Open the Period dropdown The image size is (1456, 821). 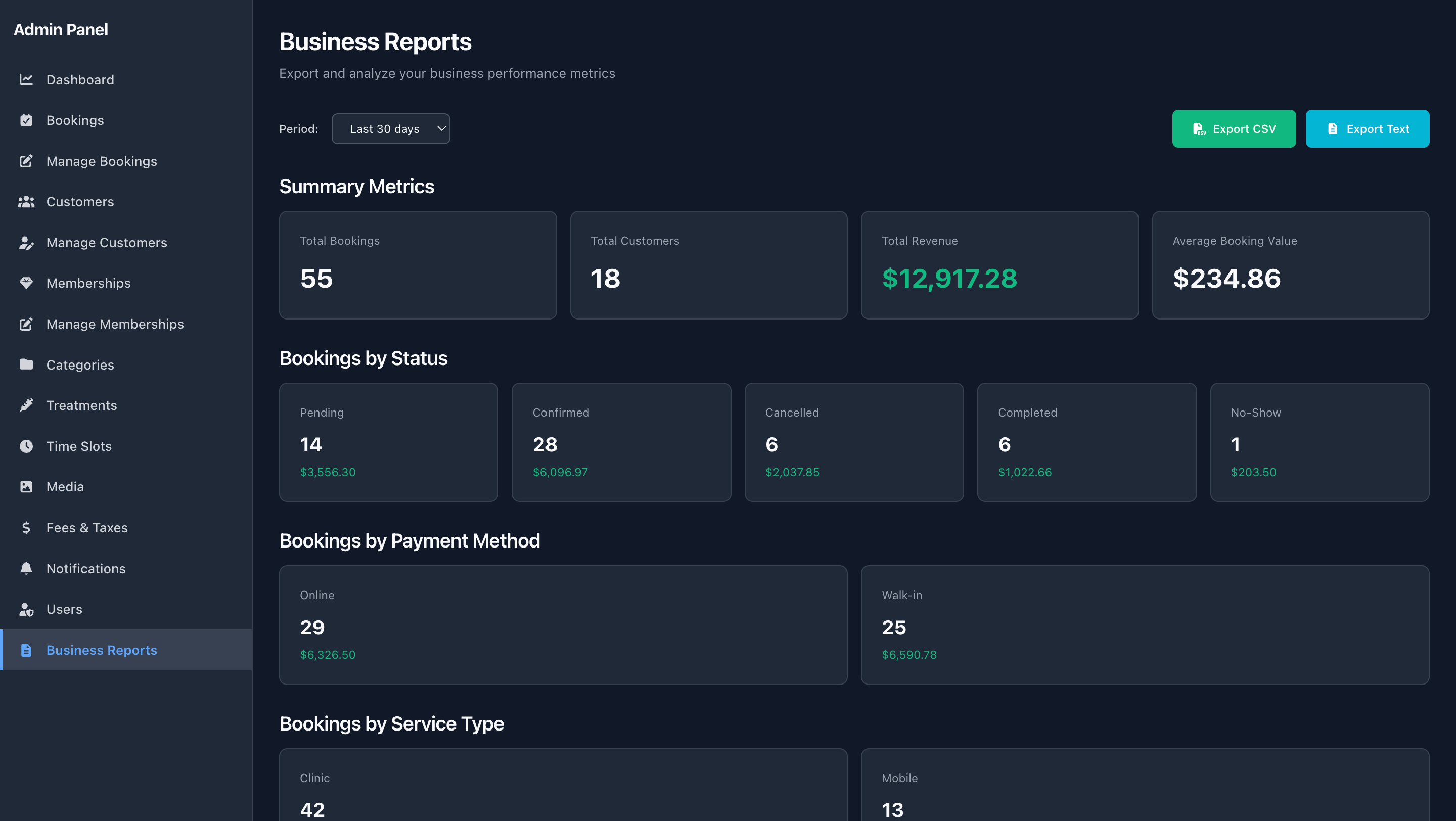coord(391,128)
